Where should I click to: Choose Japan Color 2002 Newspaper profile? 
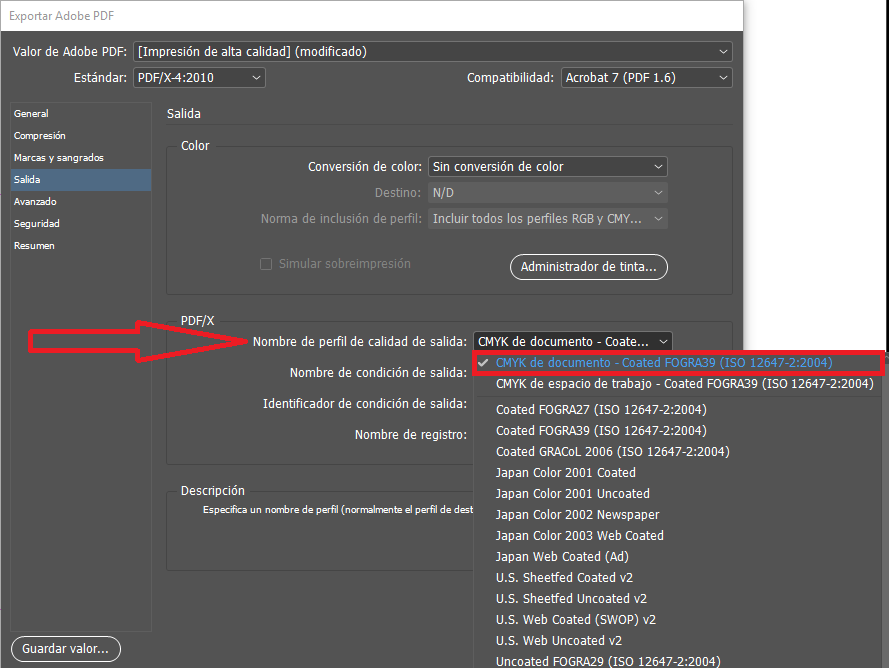[x=678, y=514]
